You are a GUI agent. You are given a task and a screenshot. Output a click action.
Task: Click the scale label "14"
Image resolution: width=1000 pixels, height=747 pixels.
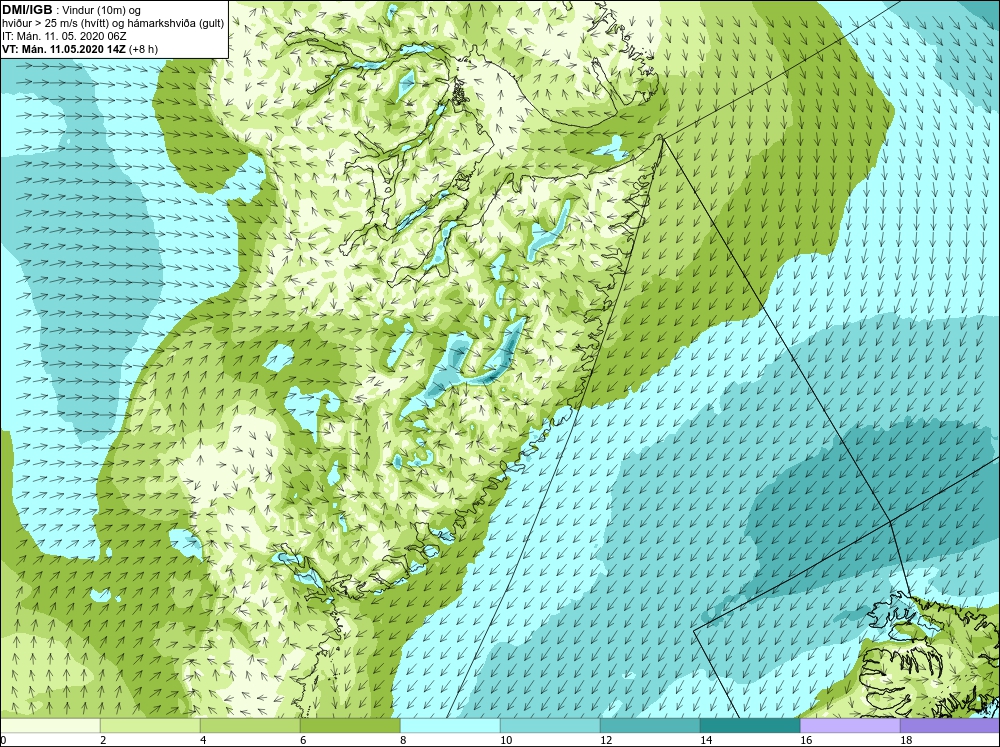(x=706, y=740)
